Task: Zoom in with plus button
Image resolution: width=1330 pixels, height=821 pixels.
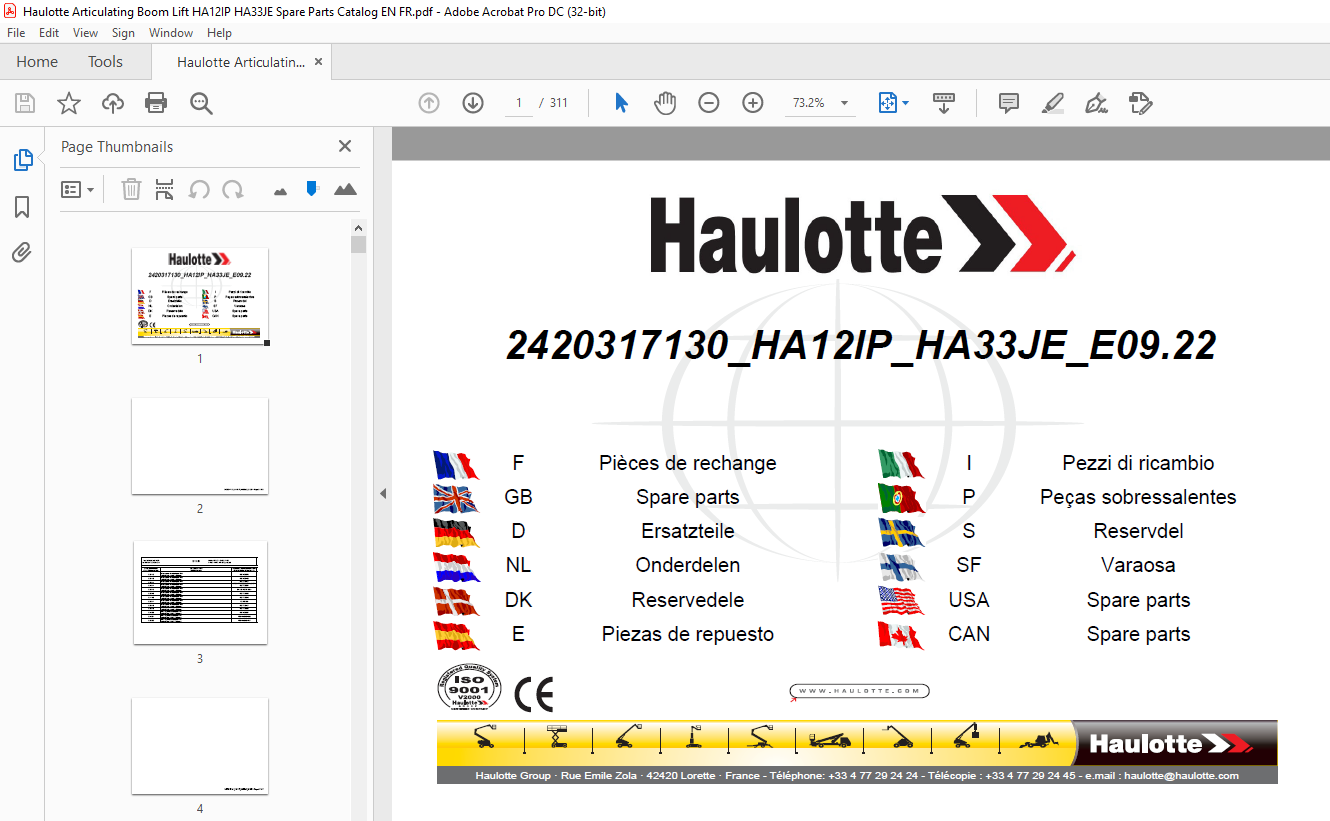Action: 753,103
